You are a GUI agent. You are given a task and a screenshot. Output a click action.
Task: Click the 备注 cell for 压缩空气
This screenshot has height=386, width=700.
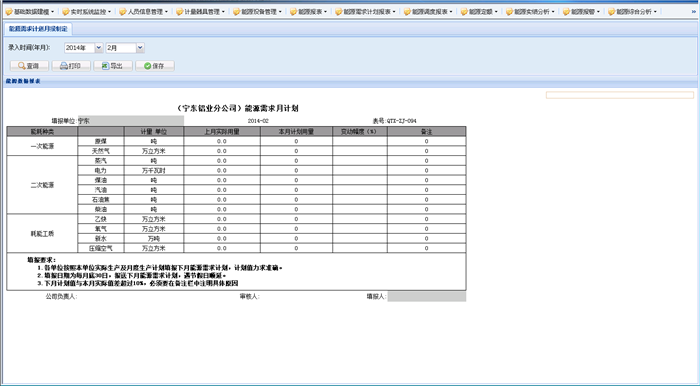pyautogui.click(x=427, y=248)
